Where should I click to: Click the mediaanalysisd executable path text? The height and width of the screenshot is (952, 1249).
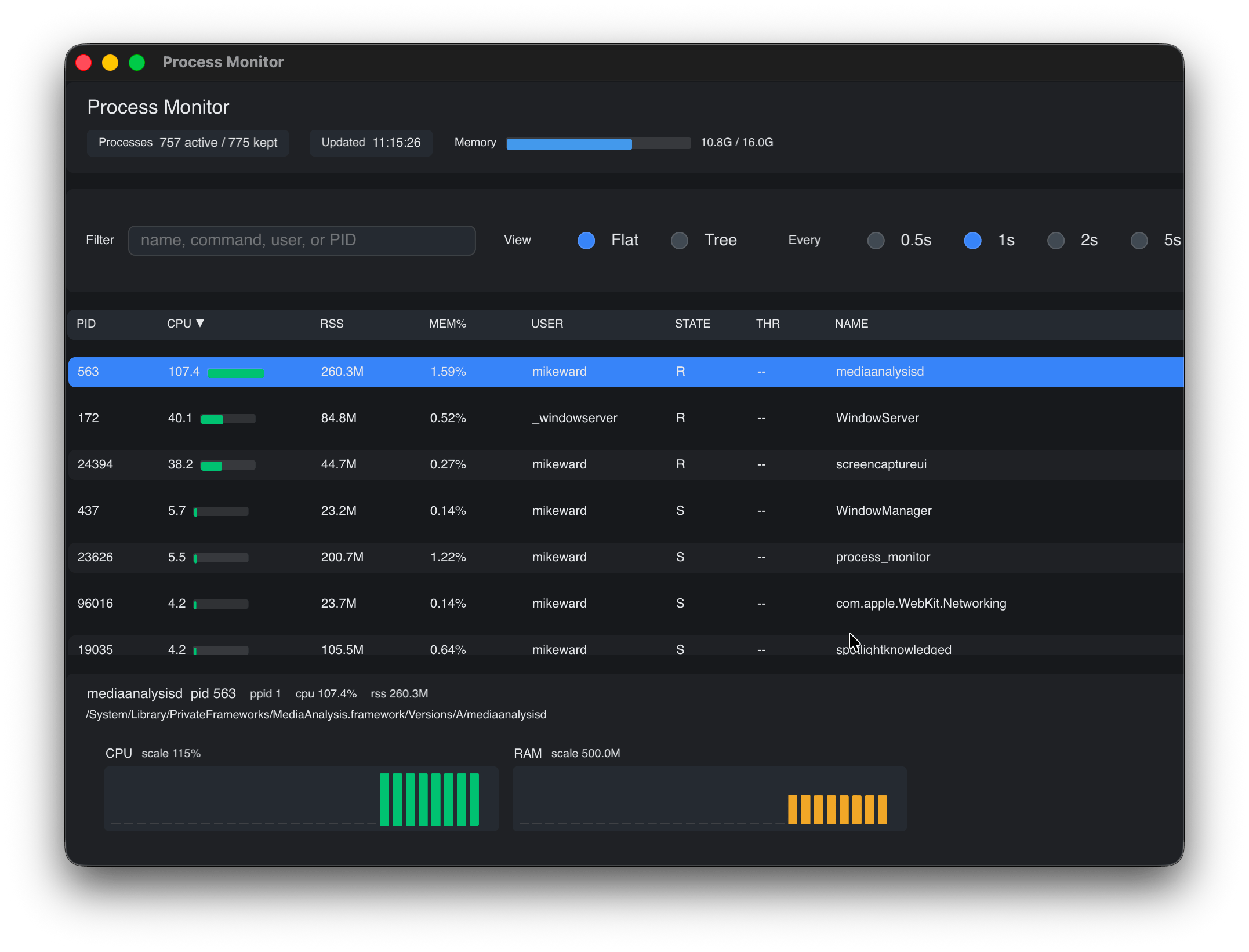316,714
